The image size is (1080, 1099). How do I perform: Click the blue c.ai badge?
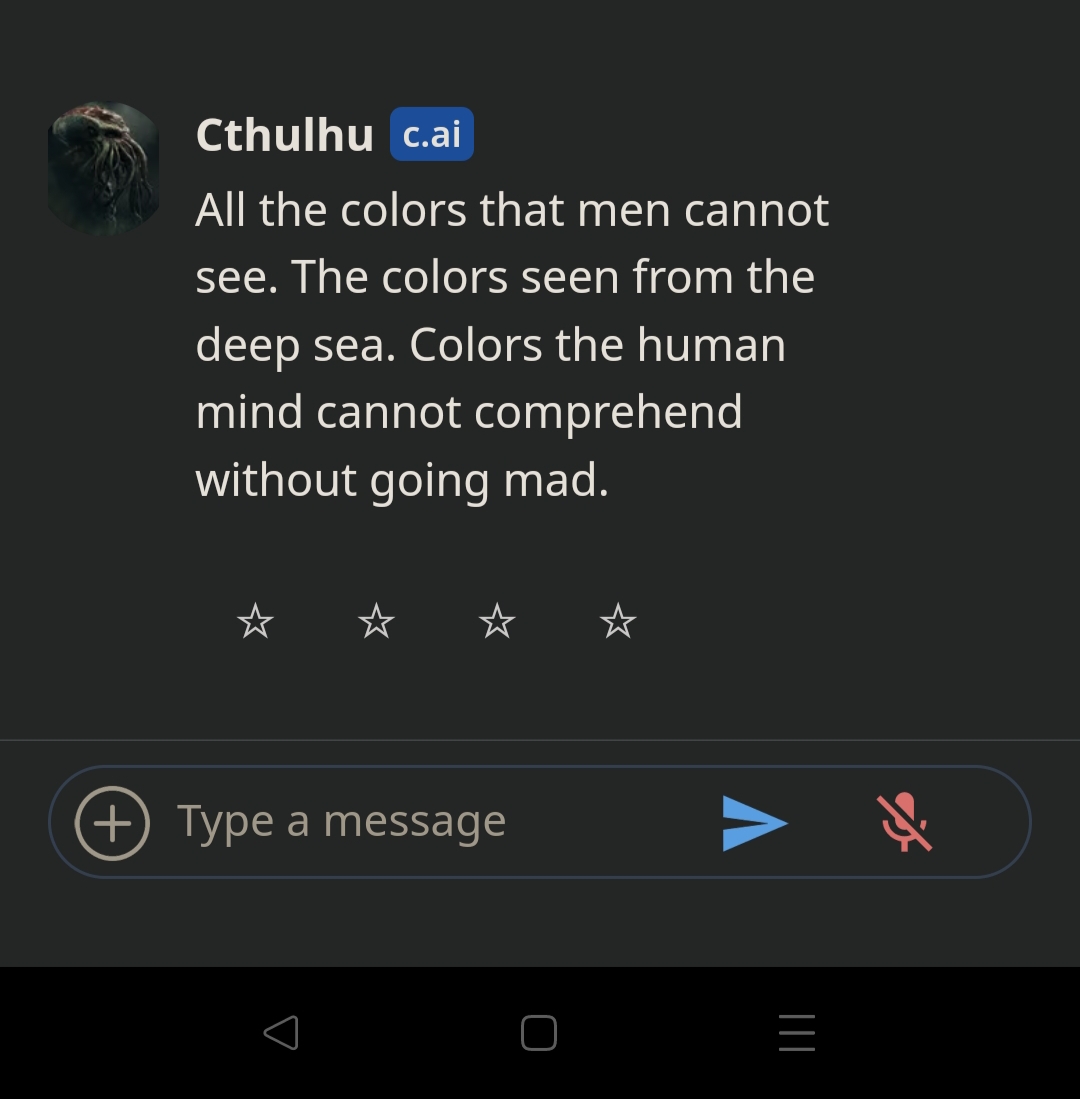click(x=432, y=134)
